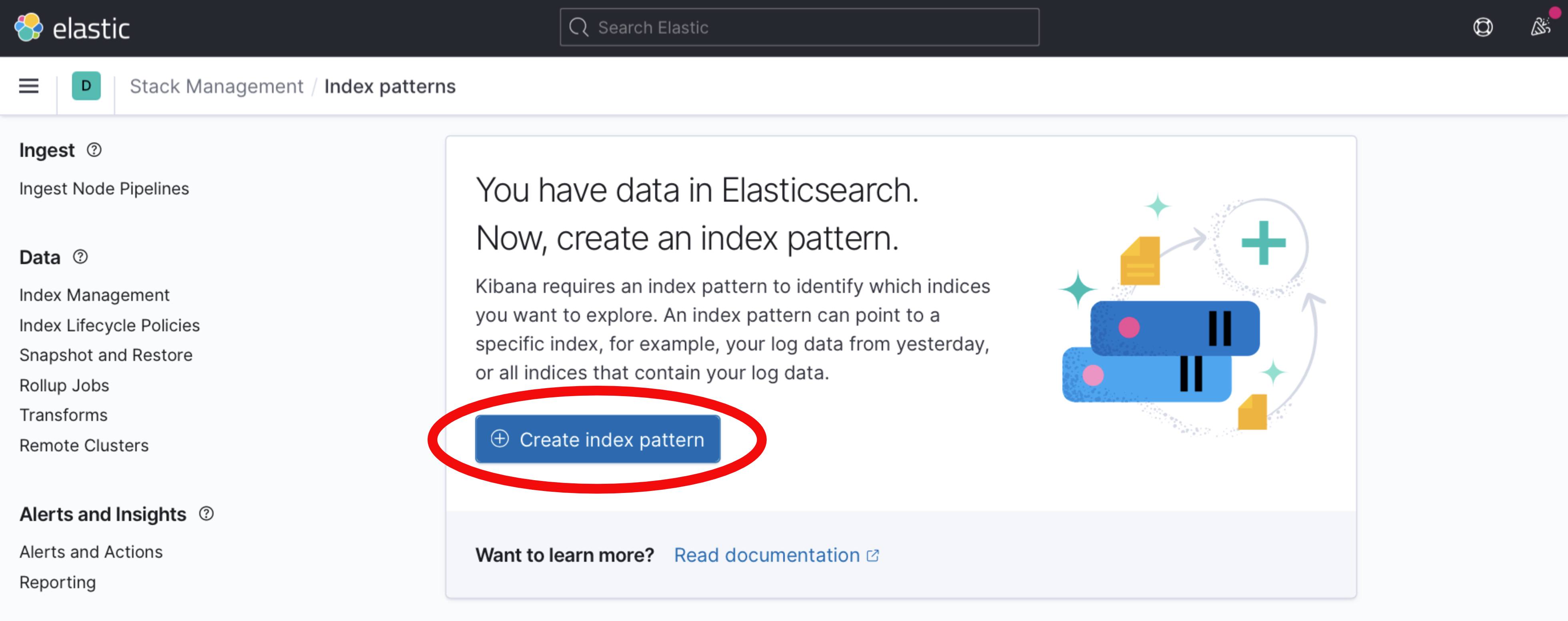Open the newsfeed party popper icon

pyautogui.click(x=1540, y=27)
